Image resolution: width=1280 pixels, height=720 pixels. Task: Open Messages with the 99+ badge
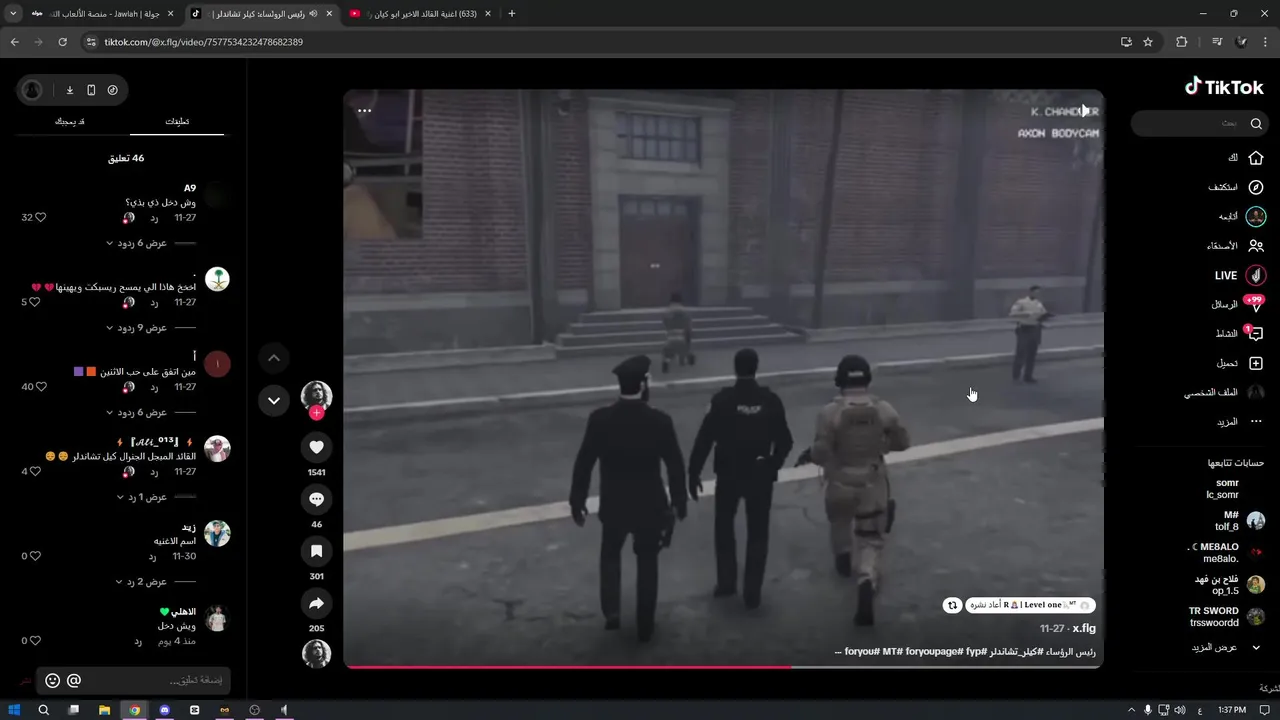point(1256,304)
